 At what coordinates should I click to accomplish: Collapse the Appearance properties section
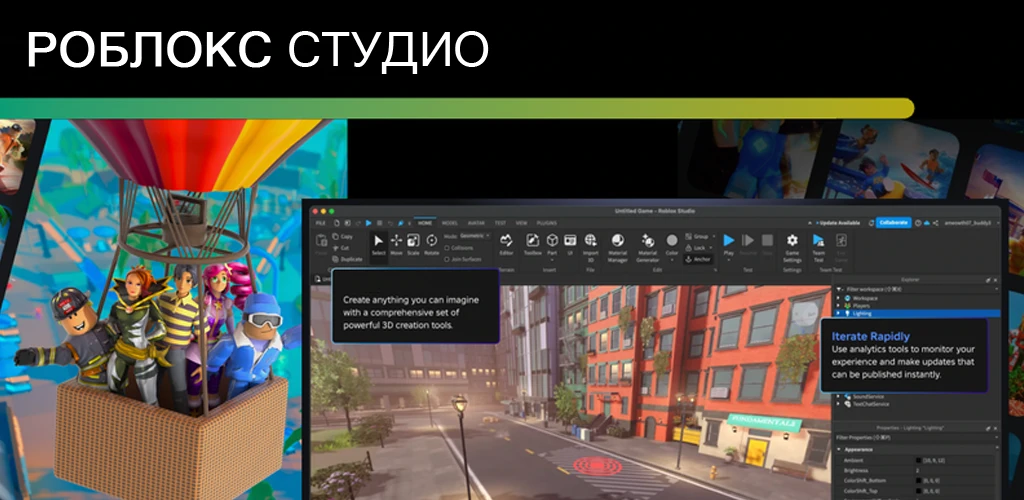[839, 450]
